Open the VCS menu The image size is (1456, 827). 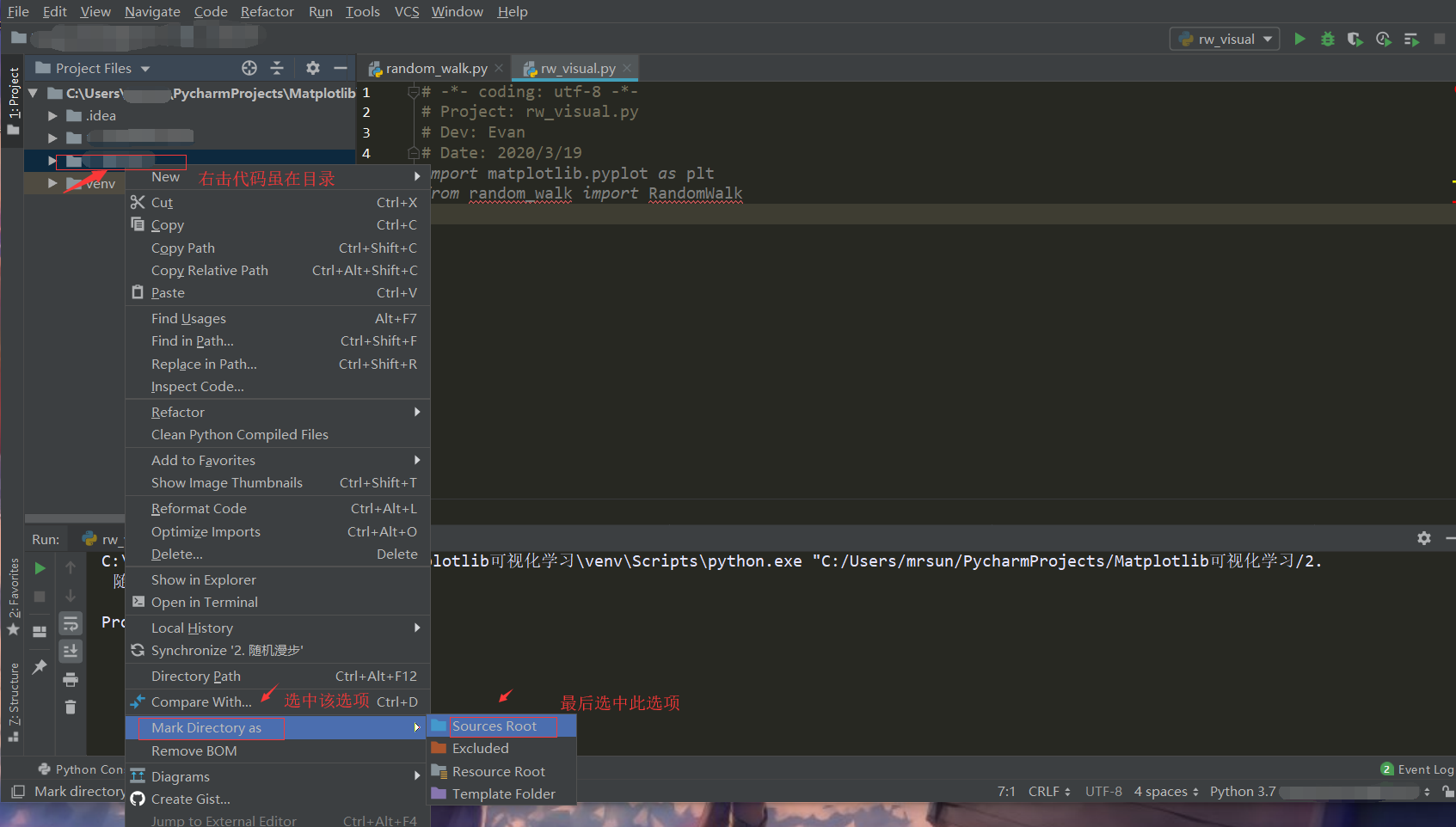[x=407, y=11]
